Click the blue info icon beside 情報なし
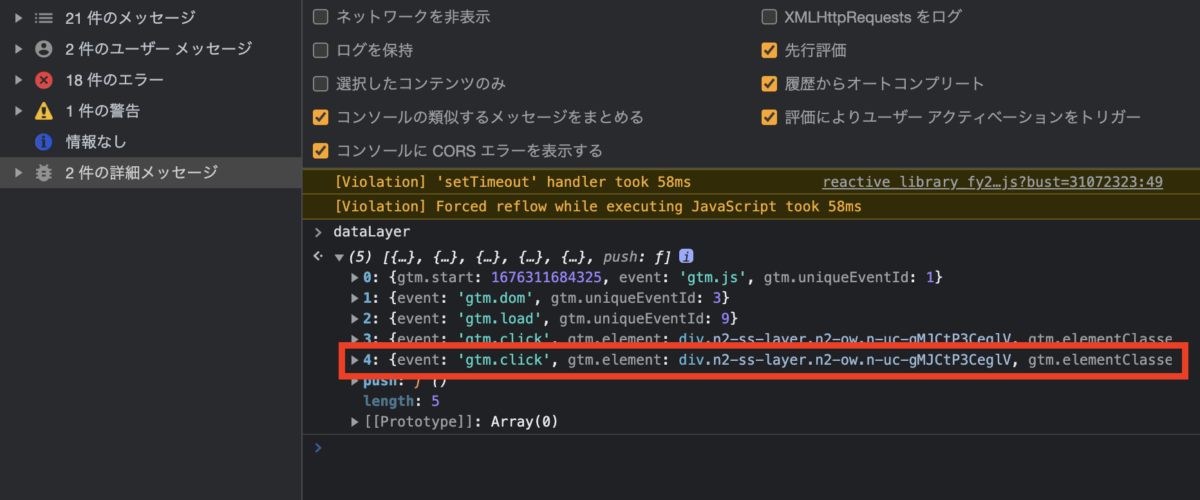This screenshot has width=1200, height=500. click(x=44, y=142)
